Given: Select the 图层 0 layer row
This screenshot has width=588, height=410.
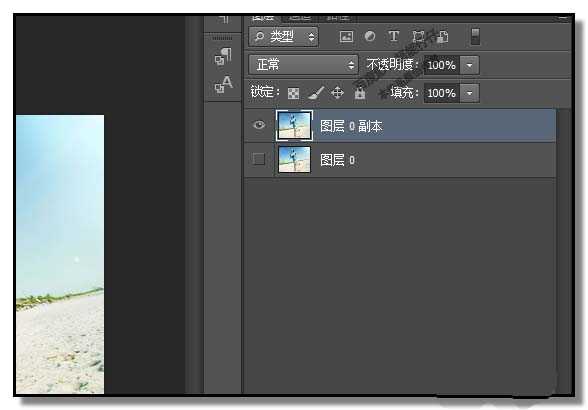Looking at the screenshot, I should [400, 160].
